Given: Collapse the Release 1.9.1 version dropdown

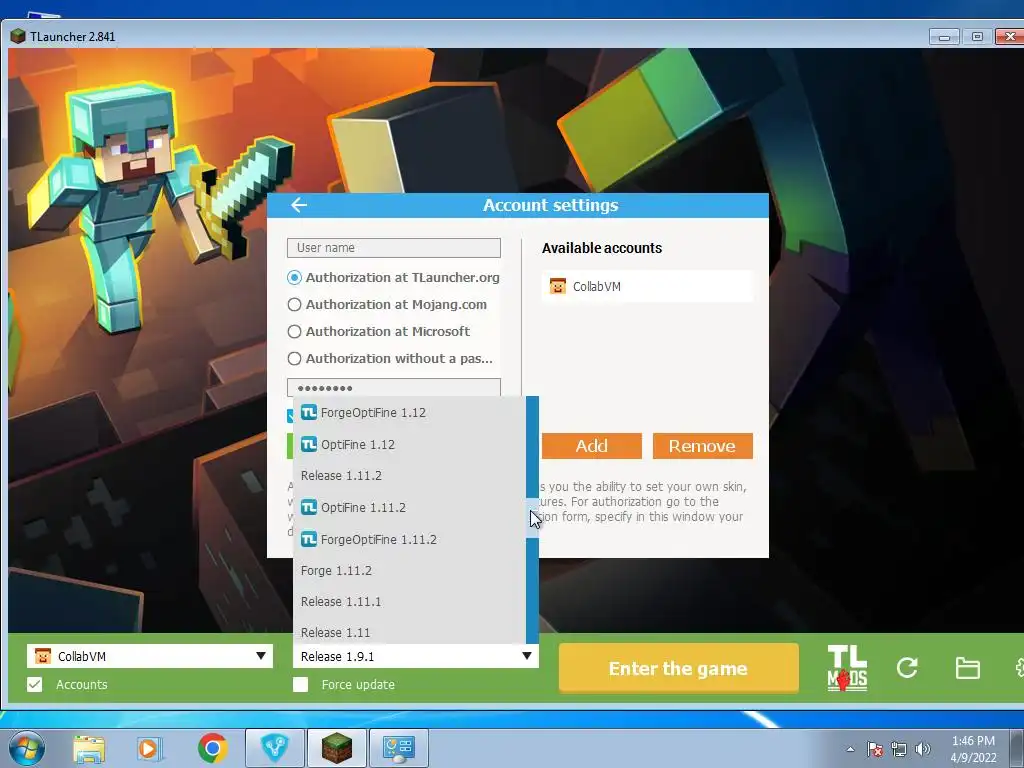Looking at the screenshot, I should 416,656.
